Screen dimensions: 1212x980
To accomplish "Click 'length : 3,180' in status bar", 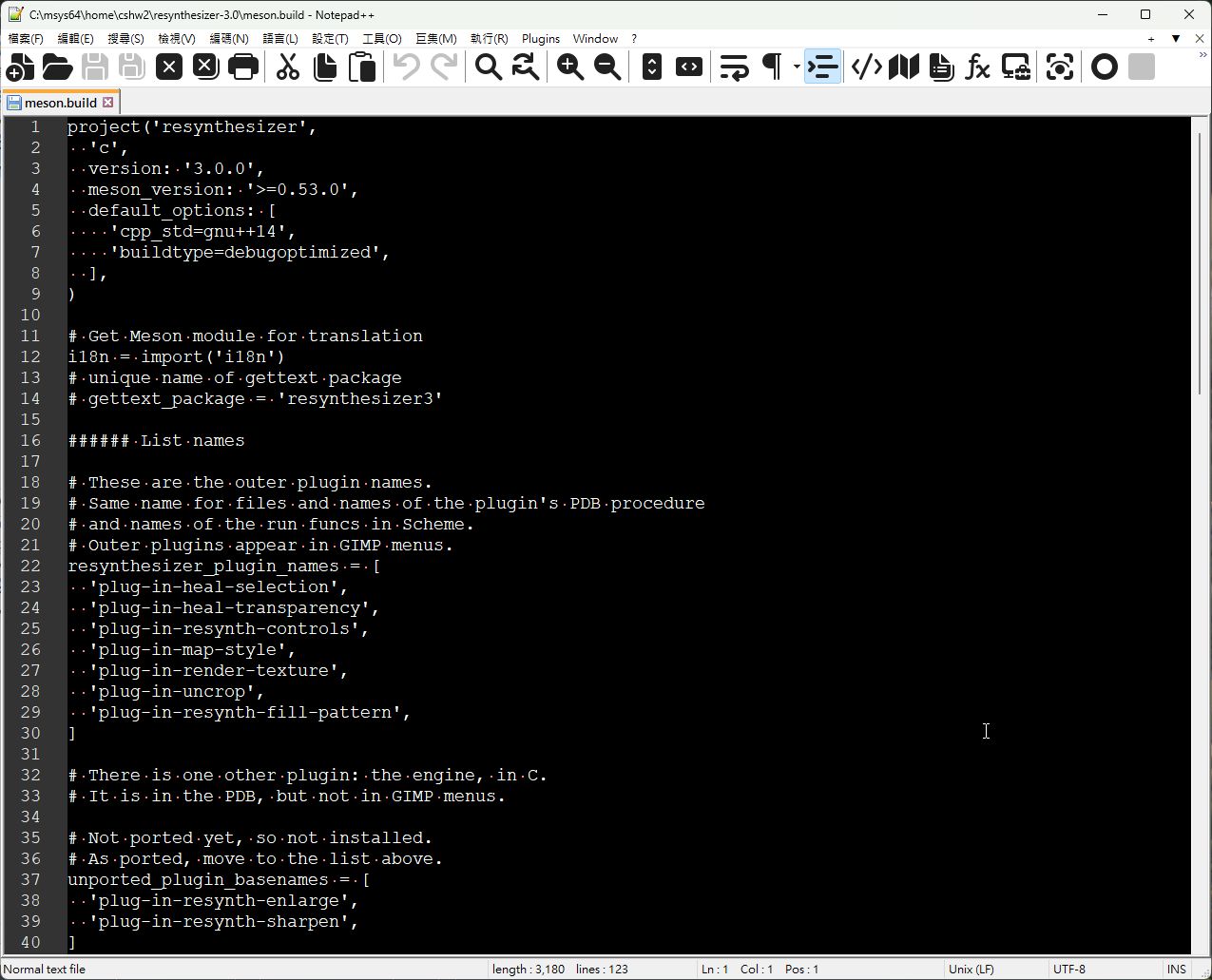I will tap(529, 970).
